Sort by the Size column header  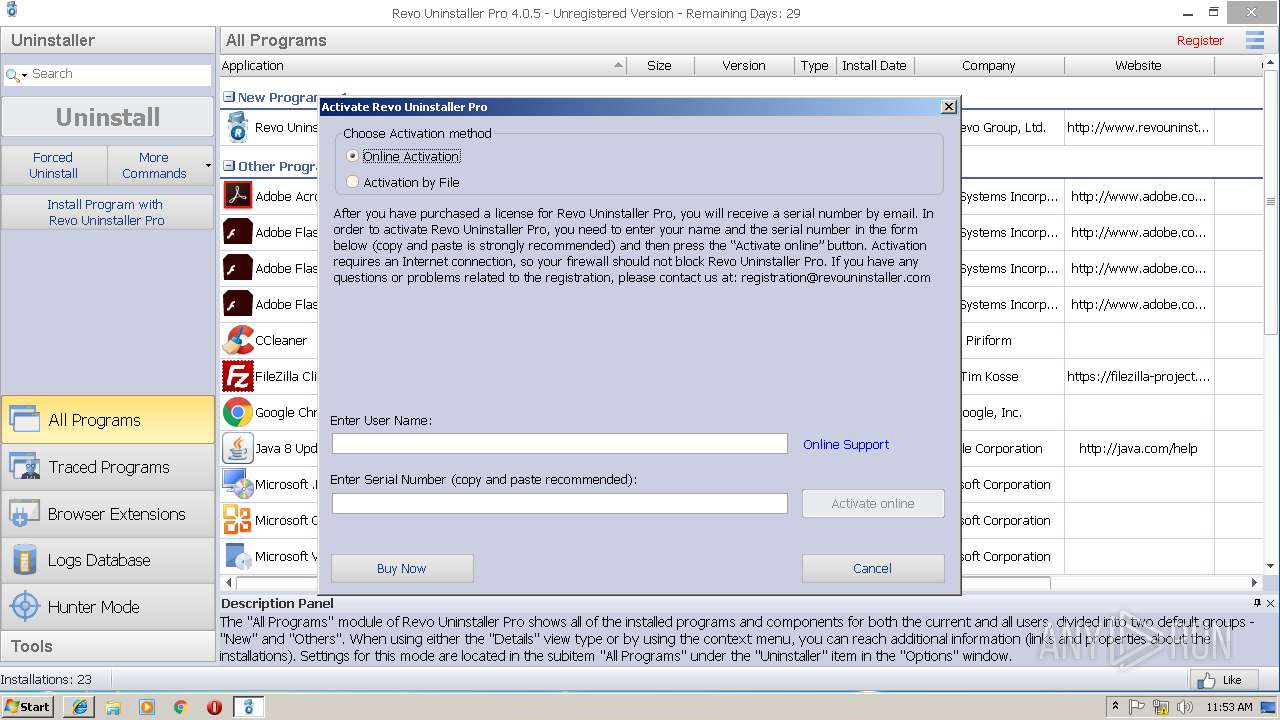[659, 65]
